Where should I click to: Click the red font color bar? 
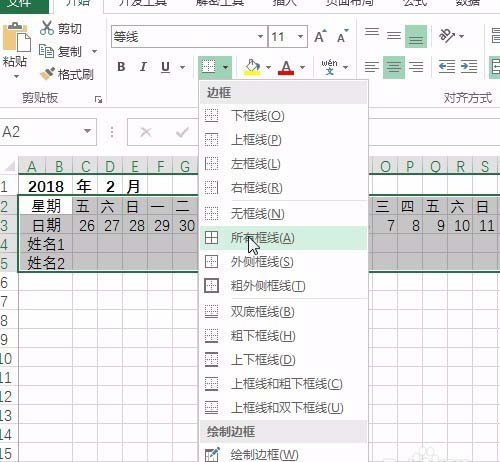286,73
